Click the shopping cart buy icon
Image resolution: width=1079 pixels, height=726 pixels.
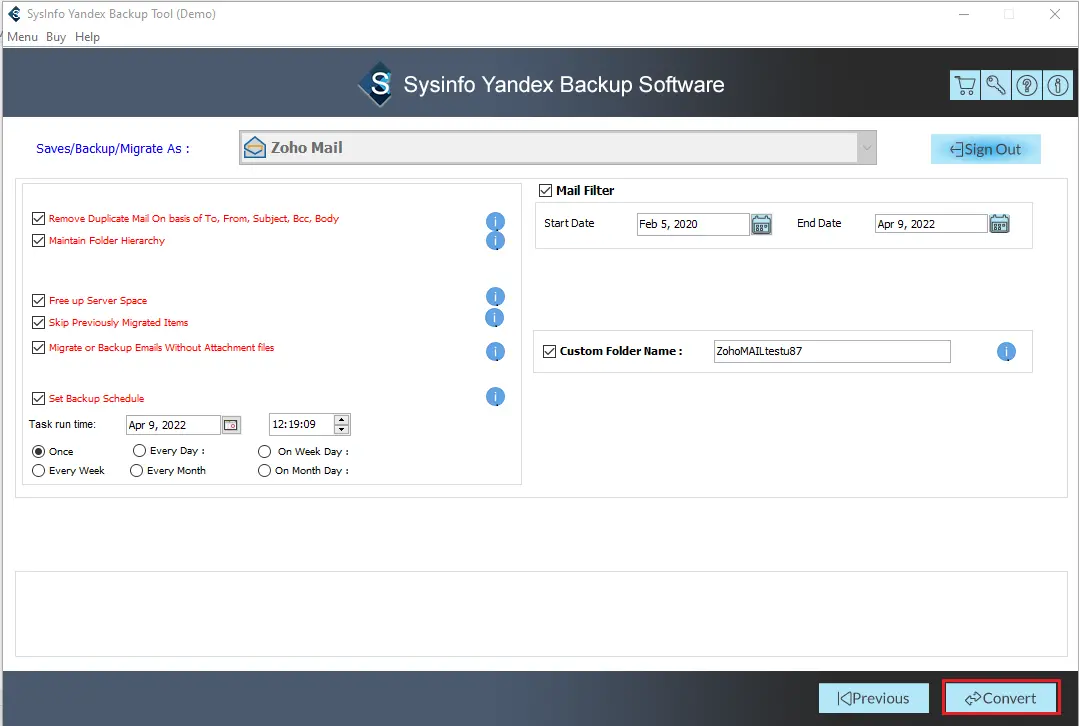click(965, 85)
